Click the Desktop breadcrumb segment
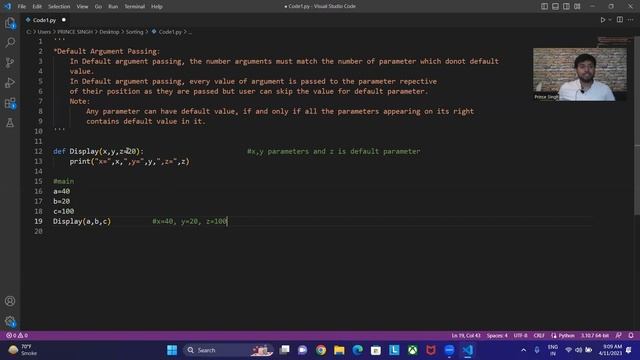 109,32
